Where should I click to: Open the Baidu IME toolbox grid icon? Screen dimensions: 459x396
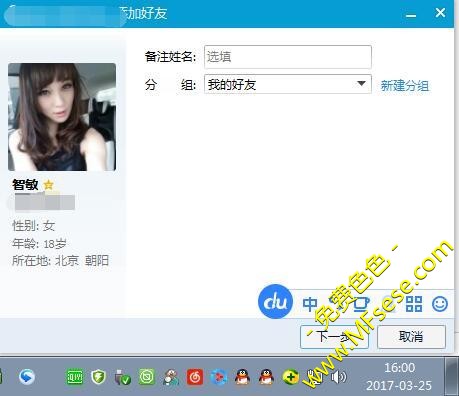tap(414, 304)
